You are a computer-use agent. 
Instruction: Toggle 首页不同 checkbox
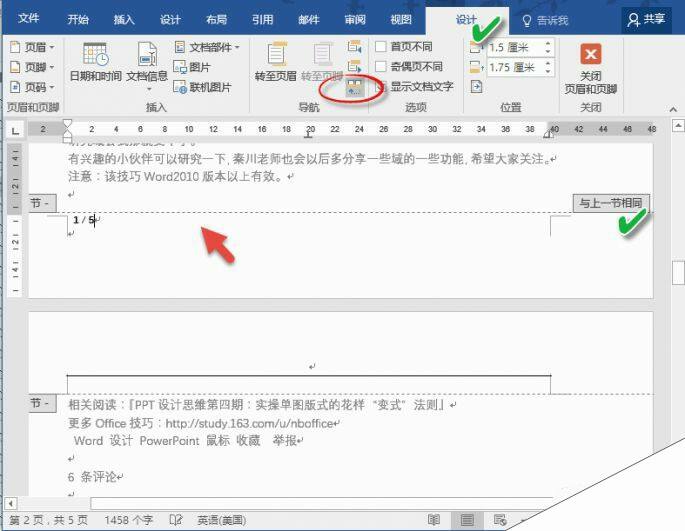point(381,46)
